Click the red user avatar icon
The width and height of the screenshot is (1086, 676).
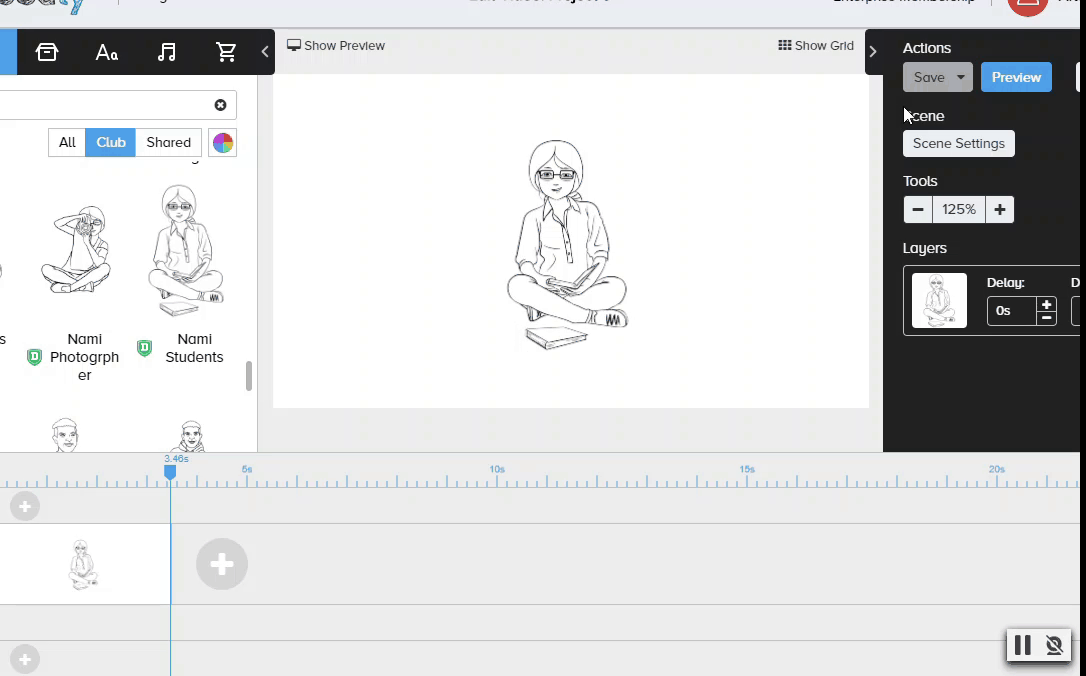click(1028, 6)
